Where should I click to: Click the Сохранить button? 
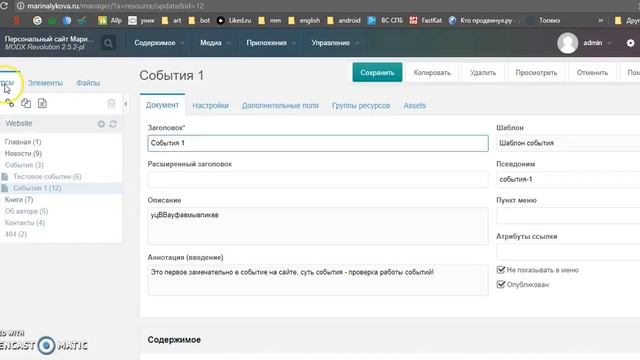click(377, 72)
